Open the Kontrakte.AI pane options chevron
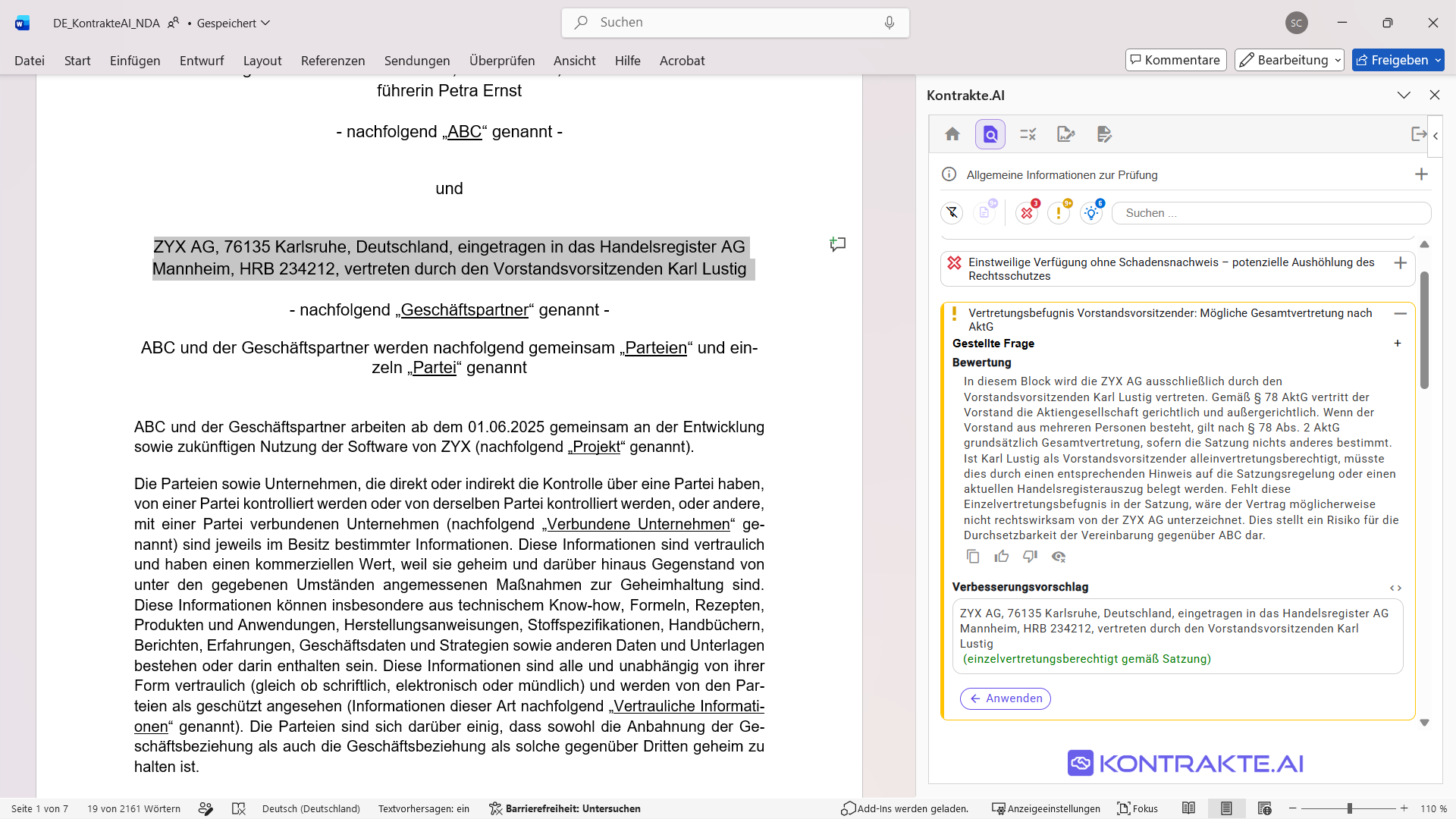 point(1404,95)
